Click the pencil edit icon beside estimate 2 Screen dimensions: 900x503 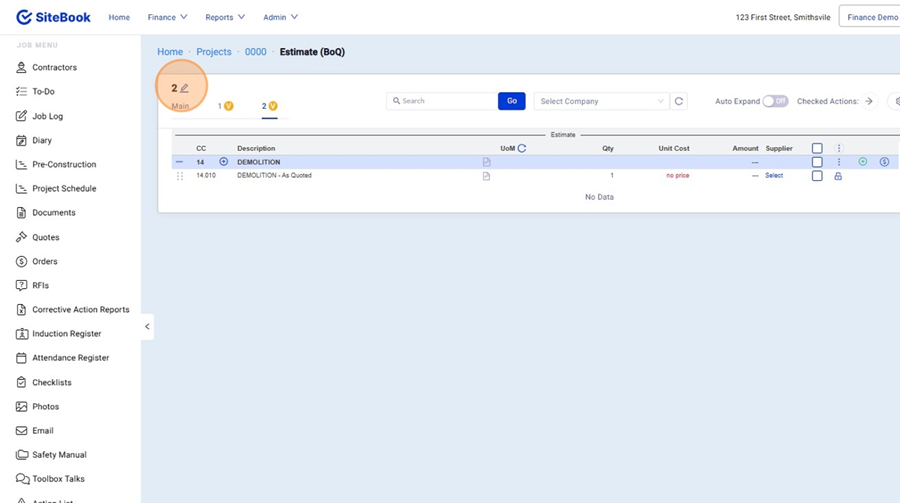point(185,89)
